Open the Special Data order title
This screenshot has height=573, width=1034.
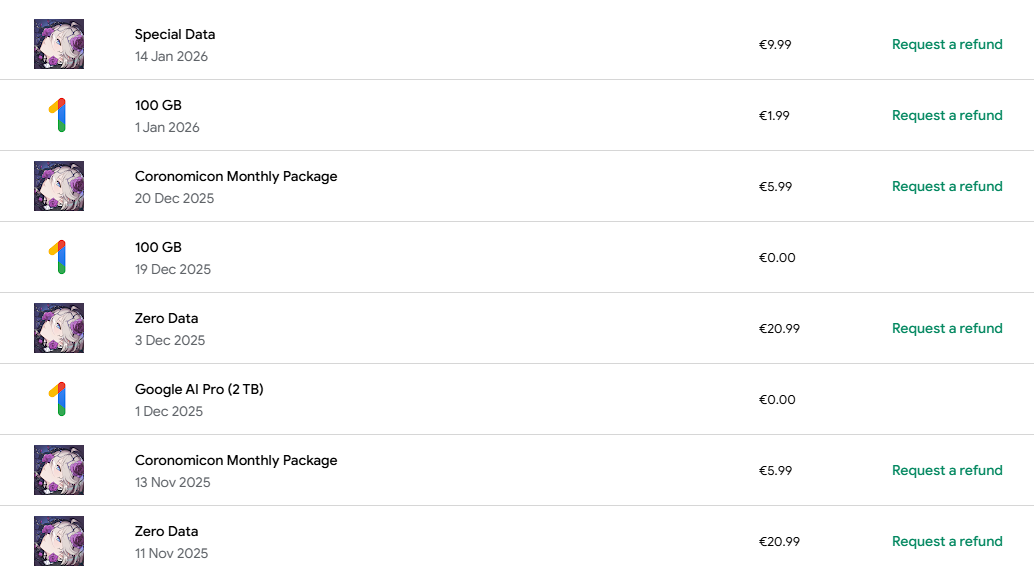coord(175,34)
